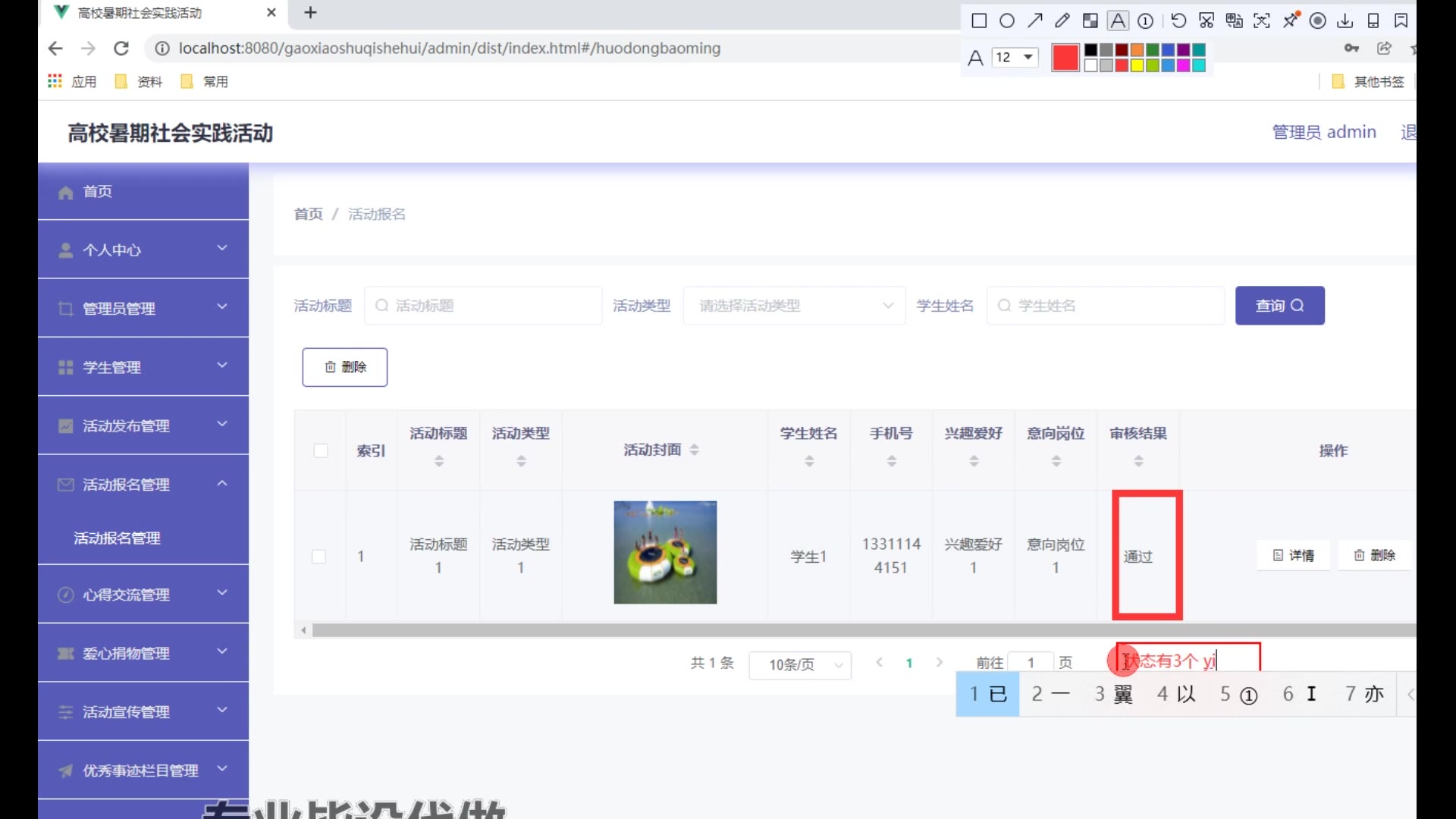Start screen recording with record icon
The height and width of the screenshot is (819, 1456).
click(x=1318, y=21)
